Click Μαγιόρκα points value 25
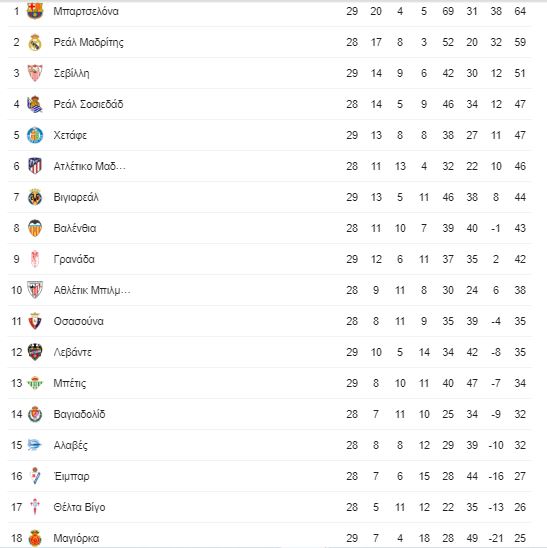 point(520,538)
